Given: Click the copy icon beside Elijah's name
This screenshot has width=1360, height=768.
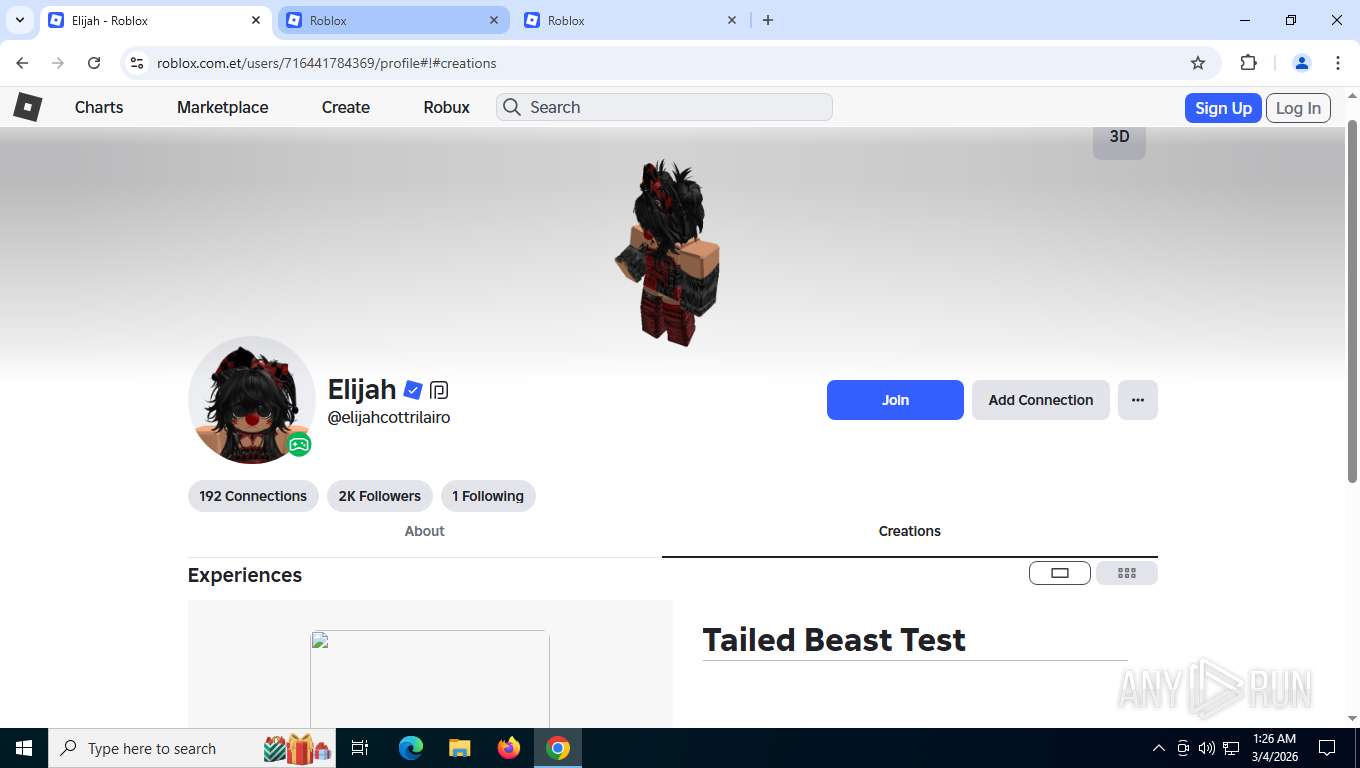Looking at the screenshot, I should pos(439,390).
